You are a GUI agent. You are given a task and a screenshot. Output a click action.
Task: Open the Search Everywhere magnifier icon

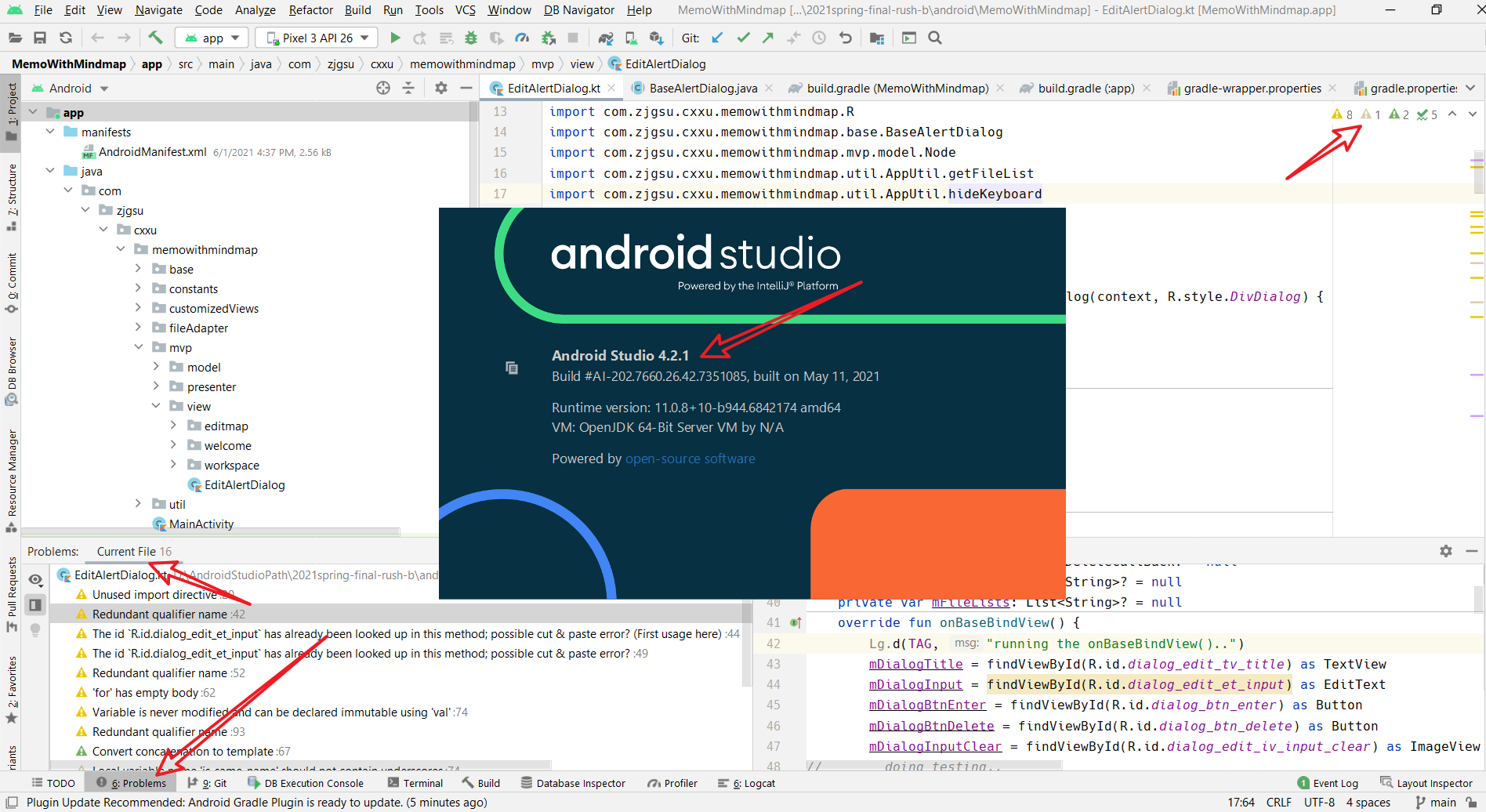pos(934,38)
